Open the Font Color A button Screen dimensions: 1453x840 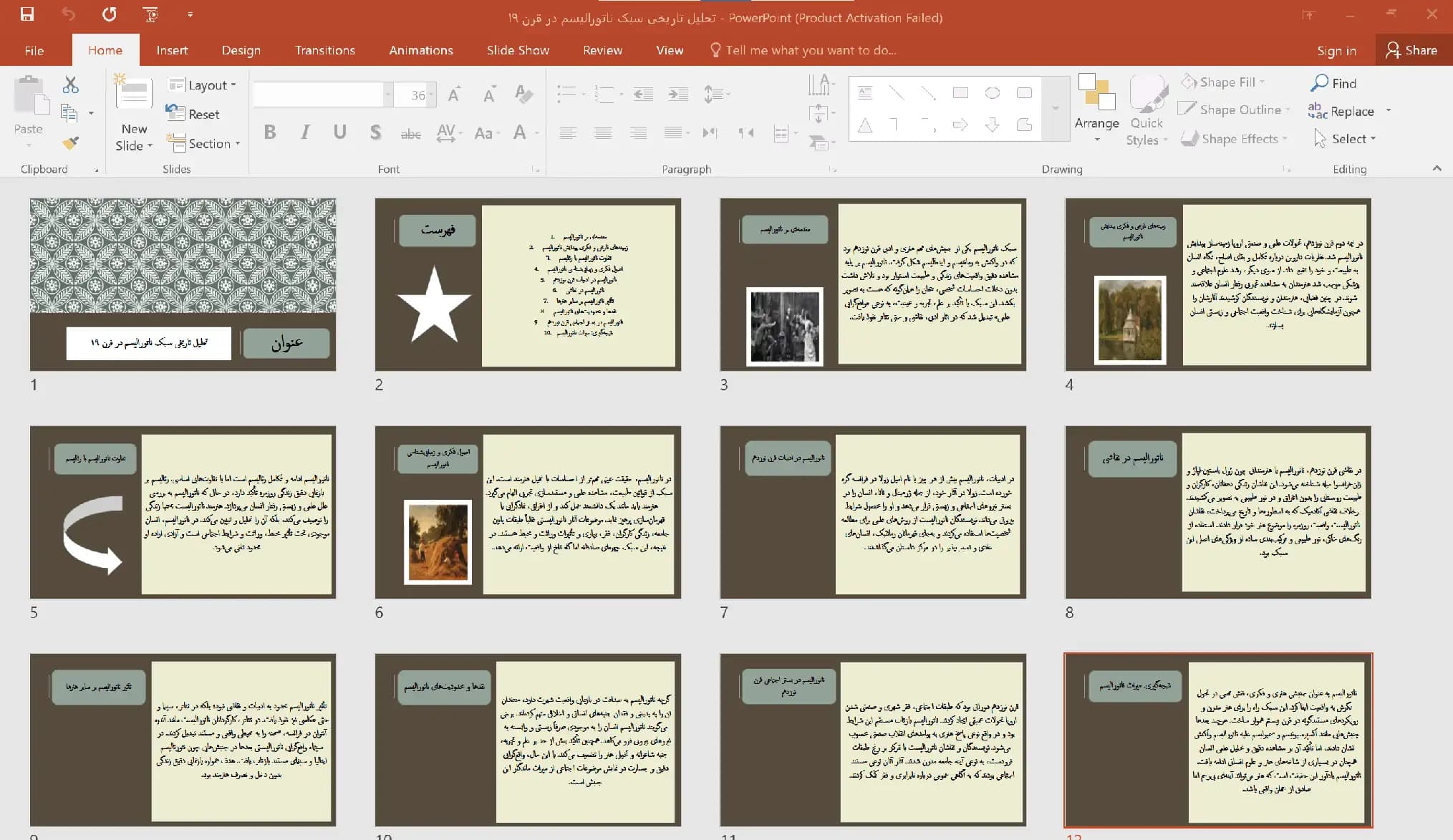pos(520,132)
